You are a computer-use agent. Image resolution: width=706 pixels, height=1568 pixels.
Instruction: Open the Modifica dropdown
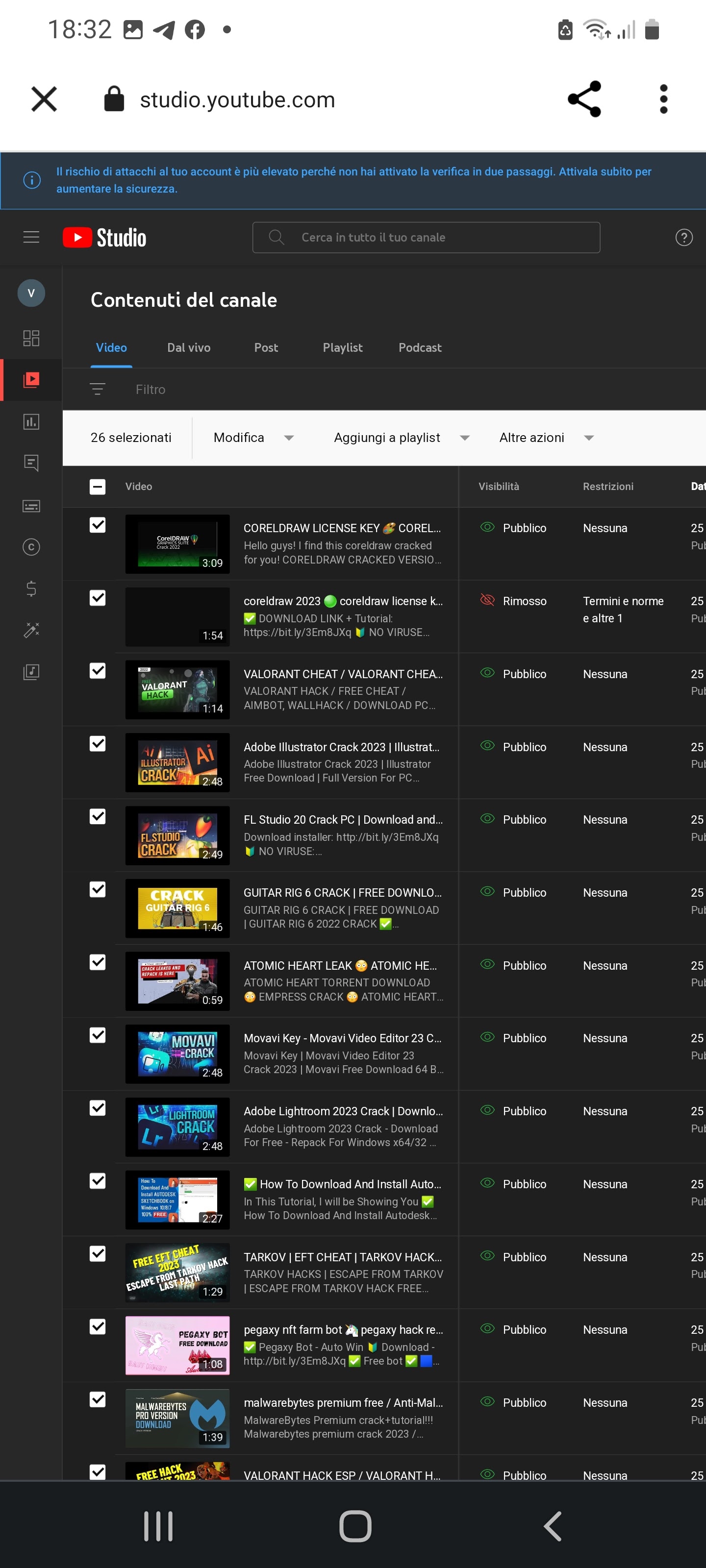pyautogui.click(x=253, y=438)
